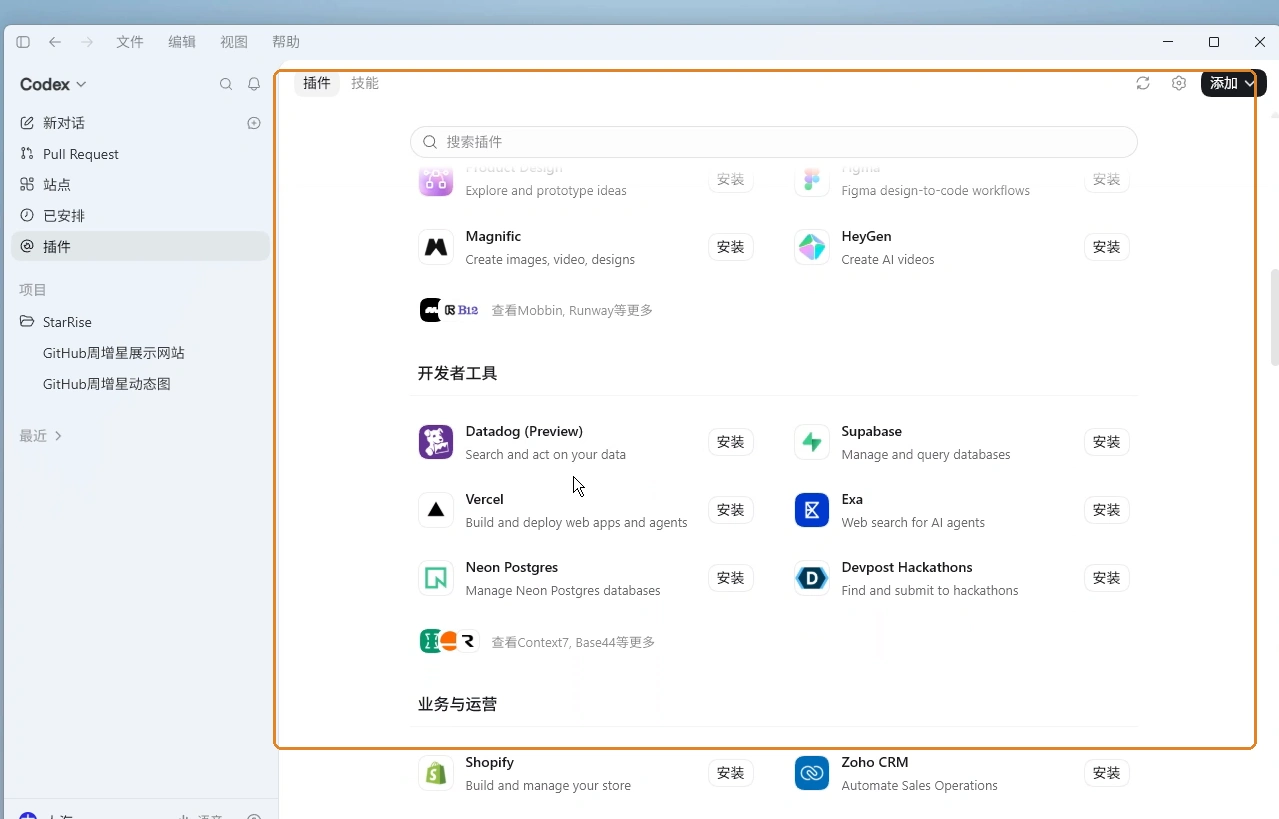Viewport: 1279px width, 819px height.
Task: Install the Magnific plugin
Action: click(x=731, y=247)
